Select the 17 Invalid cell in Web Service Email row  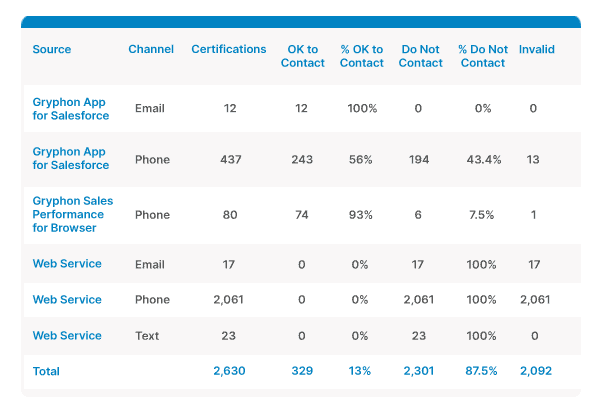(534, 264)
